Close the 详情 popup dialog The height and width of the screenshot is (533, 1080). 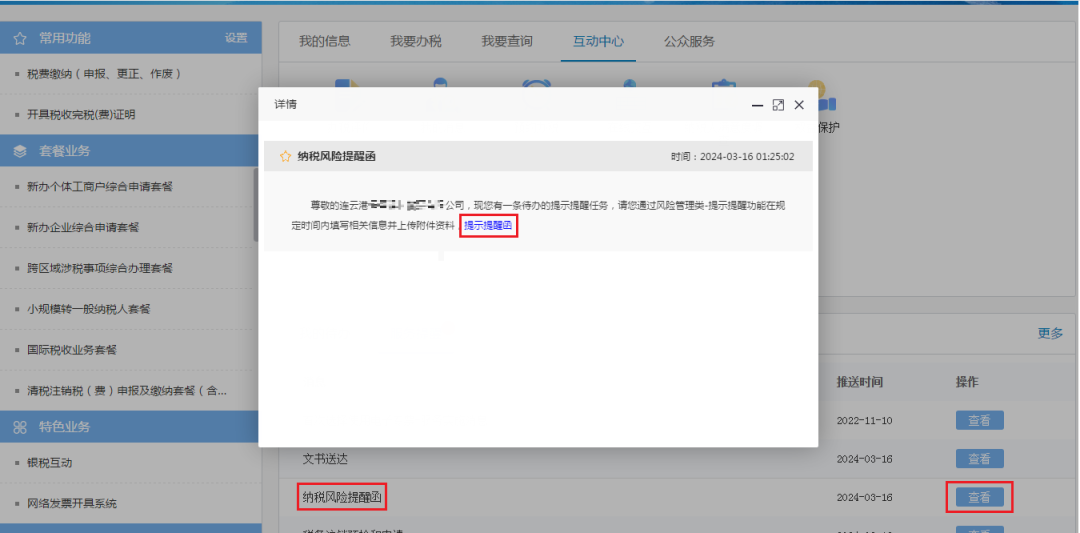(x=799, y=105)
